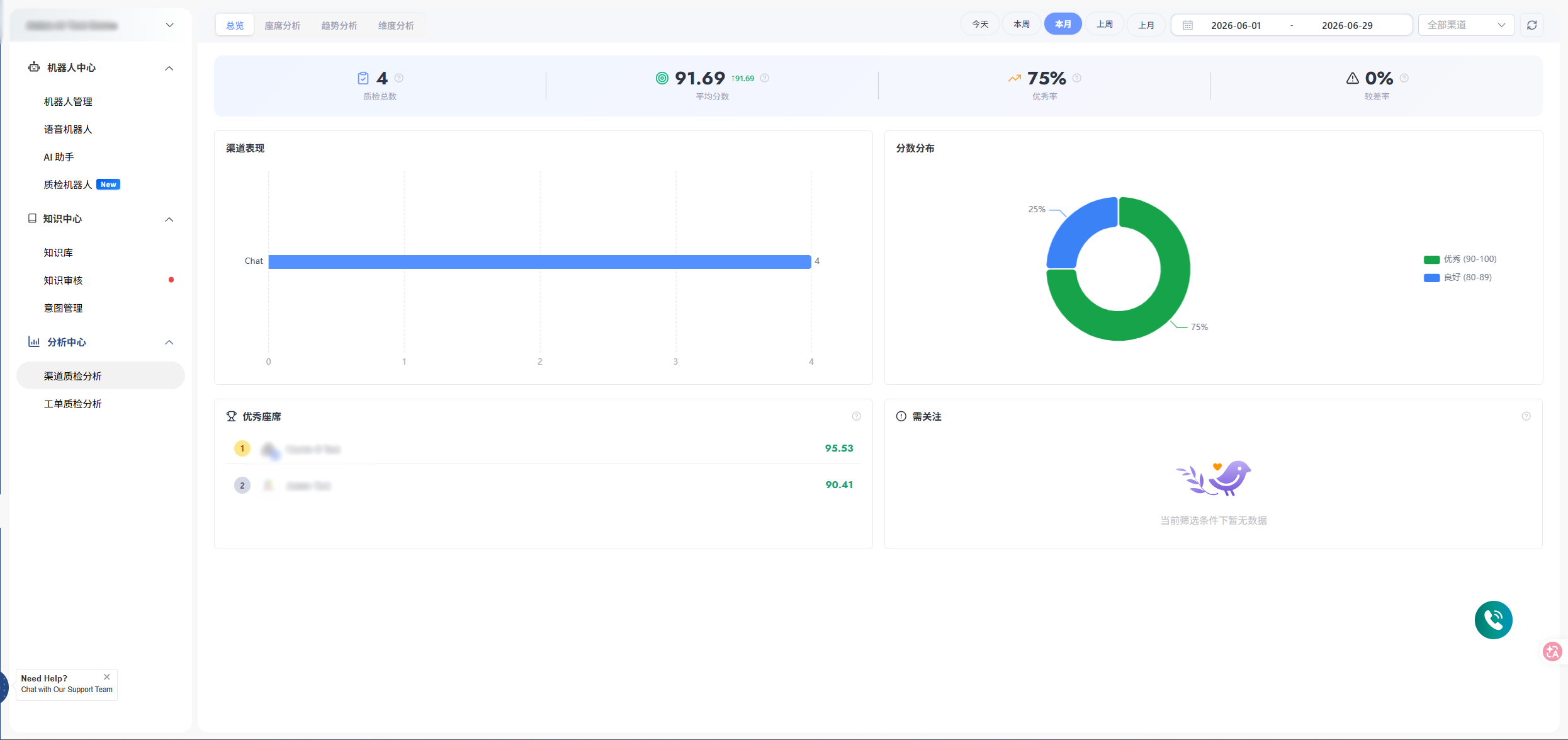Switch to the 总览 tab
This screenshot has height=740, width=1568.
click(x=235, y=25)
